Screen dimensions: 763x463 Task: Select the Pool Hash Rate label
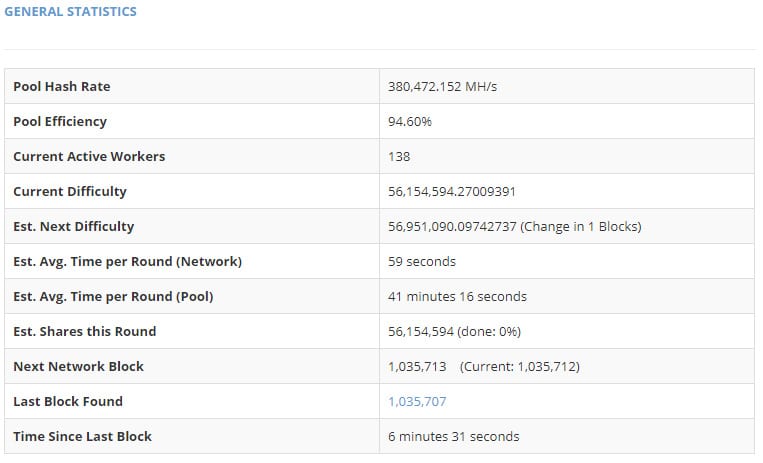pos(62,86)
